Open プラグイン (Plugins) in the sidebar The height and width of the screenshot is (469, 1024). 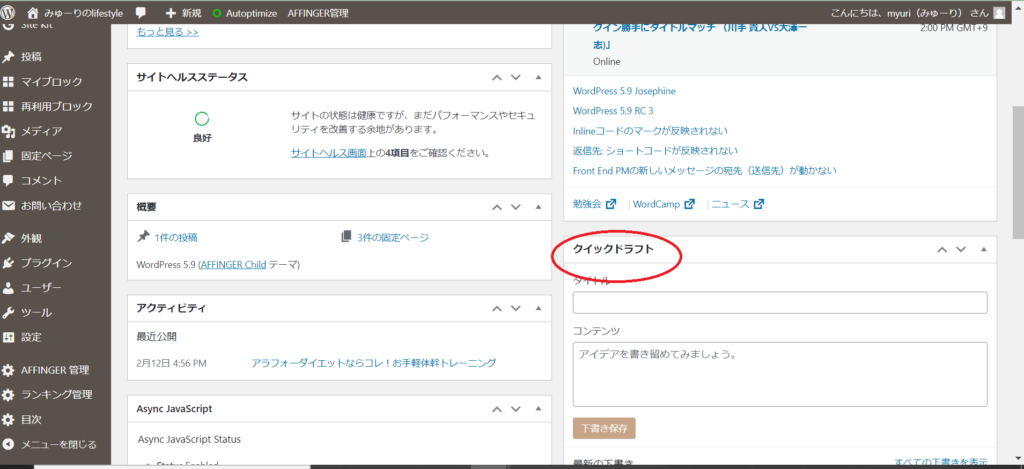tap(46, 263)
